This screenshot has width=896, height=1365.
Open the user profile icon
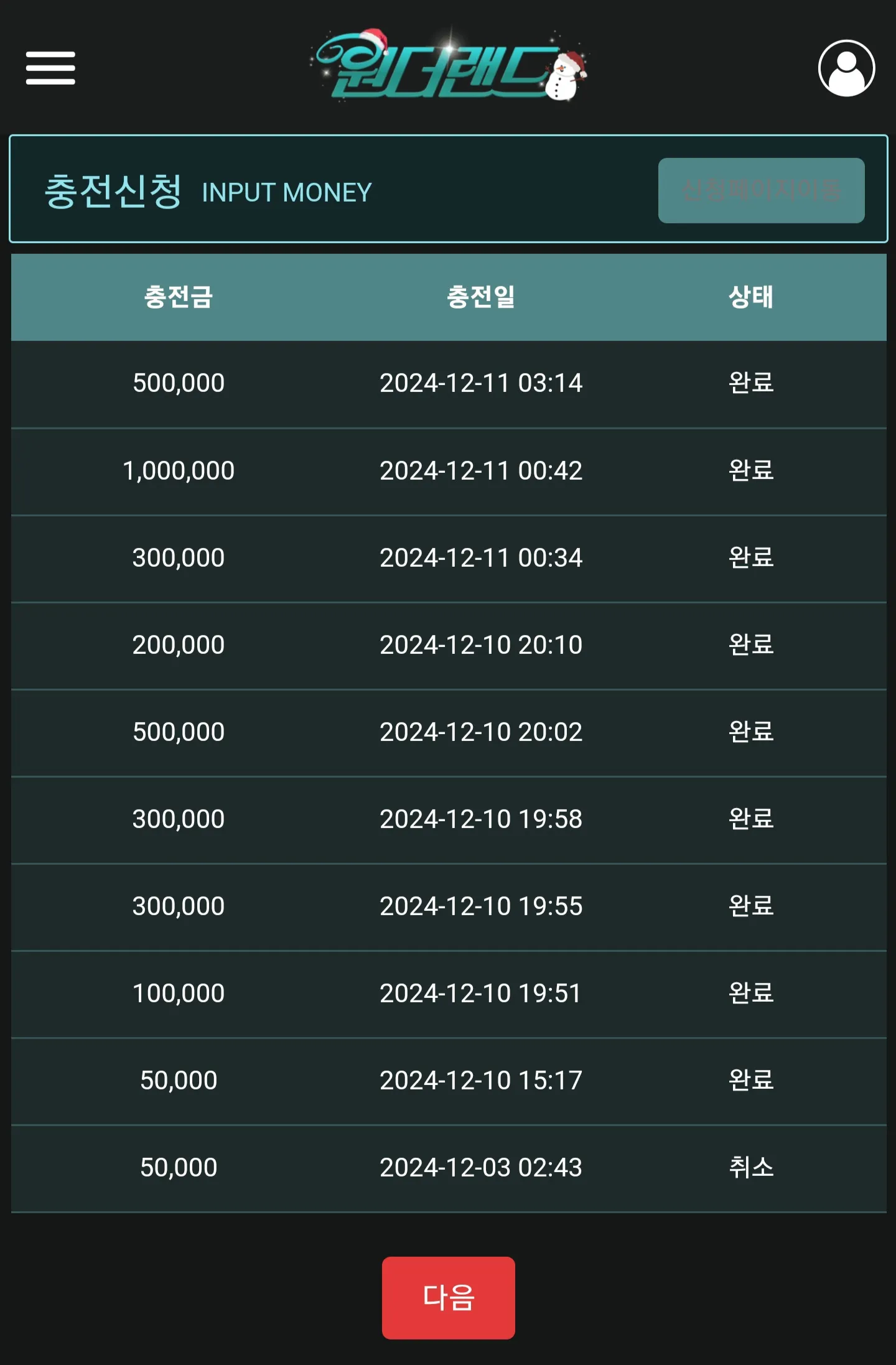coord(846,68)
